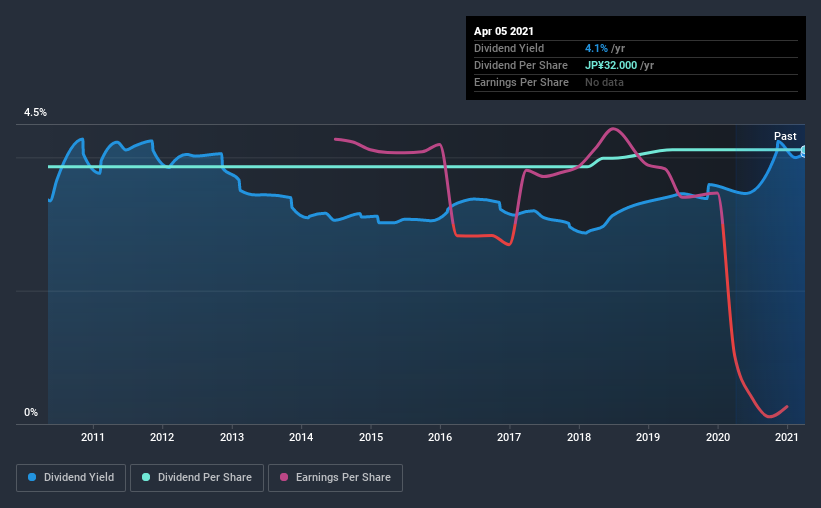
Task: Click the pink Earnings Per Share legend dot
Action: (284, 477)
